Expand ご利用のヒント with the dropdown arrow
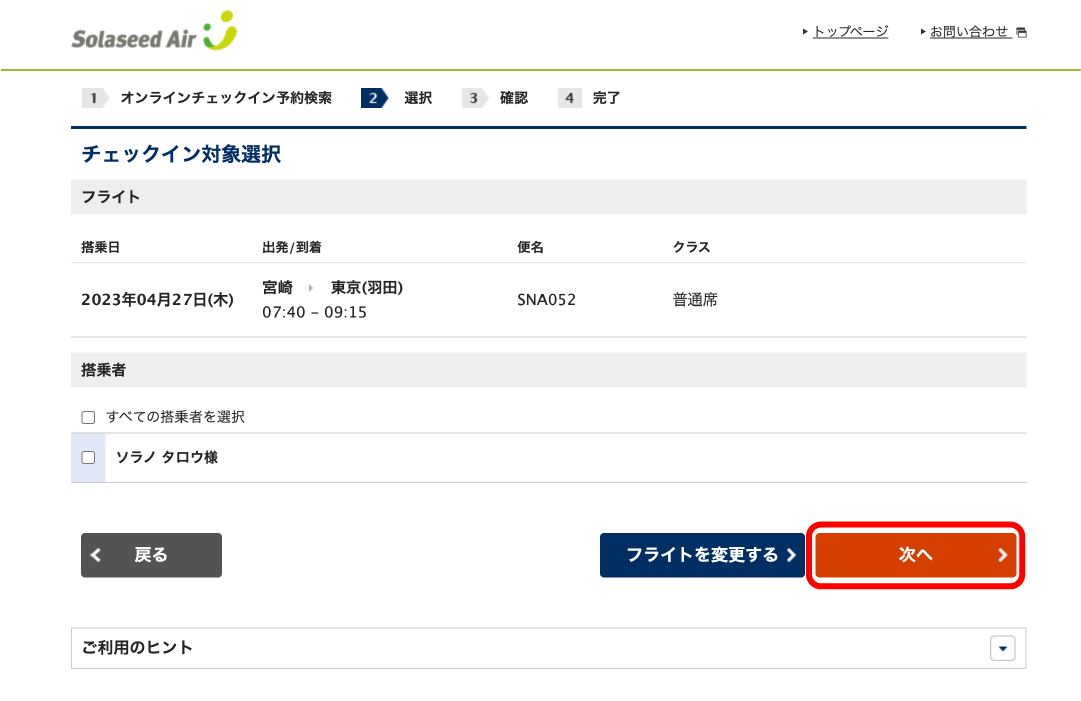 pyautogui.click(x=1002, y=648)
